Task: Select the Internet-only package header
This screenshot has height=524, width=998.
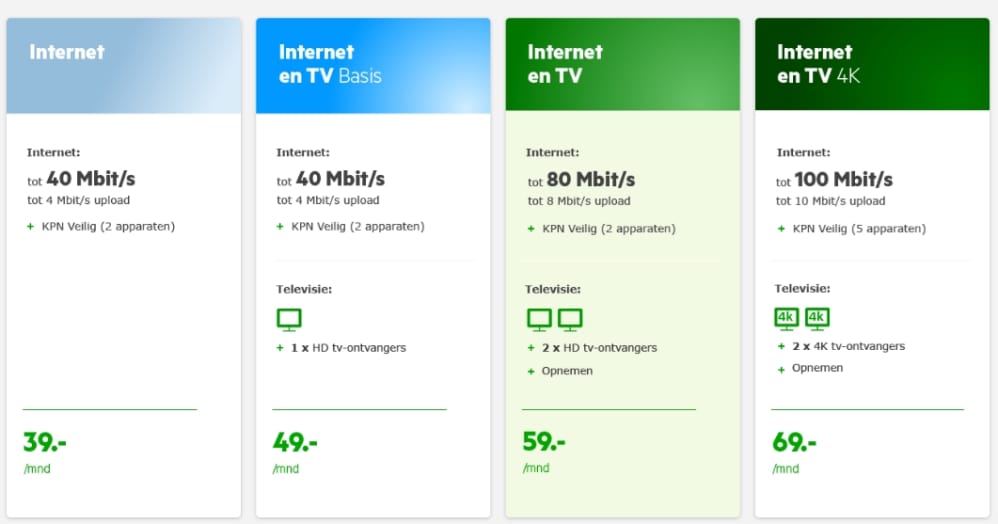Action: click(123, 65)
